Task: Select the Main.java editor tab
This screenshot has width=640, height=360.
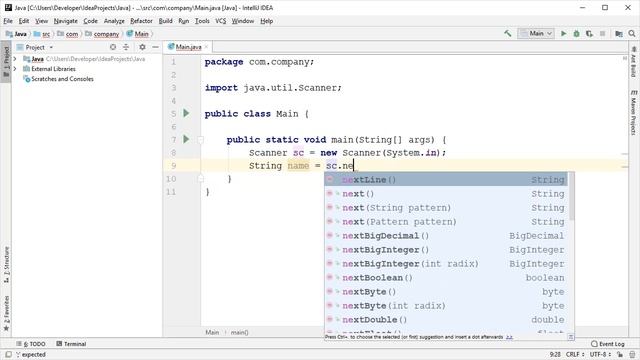Action: pyautogui.click(x=188, y=47)
